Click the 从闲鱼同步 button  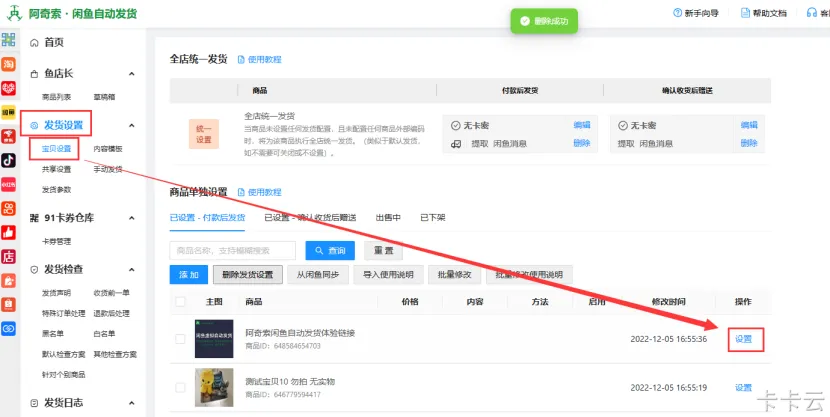[x=318, y=275]
